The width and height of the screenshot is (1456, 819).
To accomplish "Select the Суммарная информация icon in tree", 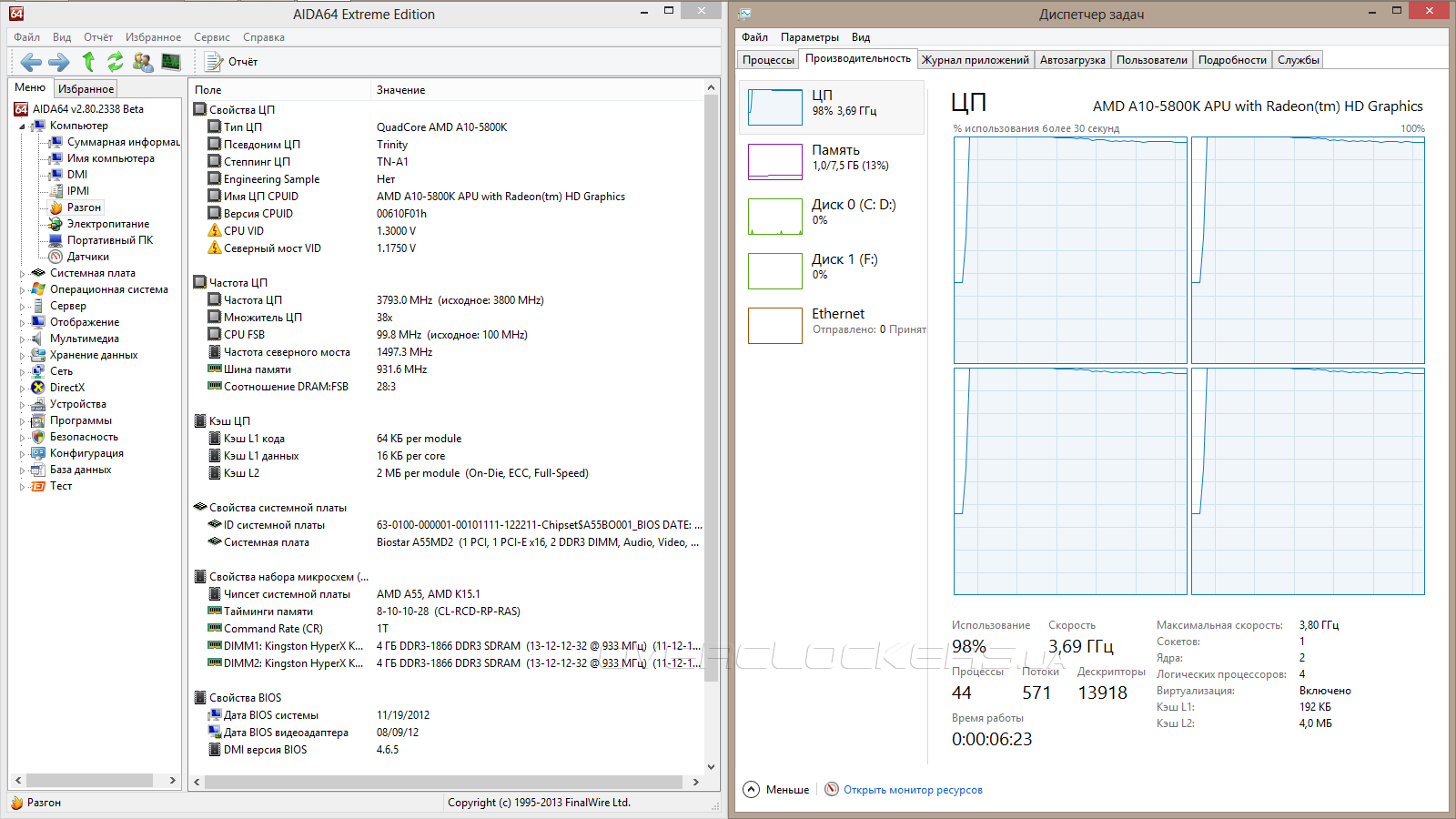I will pyautogui.click(x=56, y=142).
